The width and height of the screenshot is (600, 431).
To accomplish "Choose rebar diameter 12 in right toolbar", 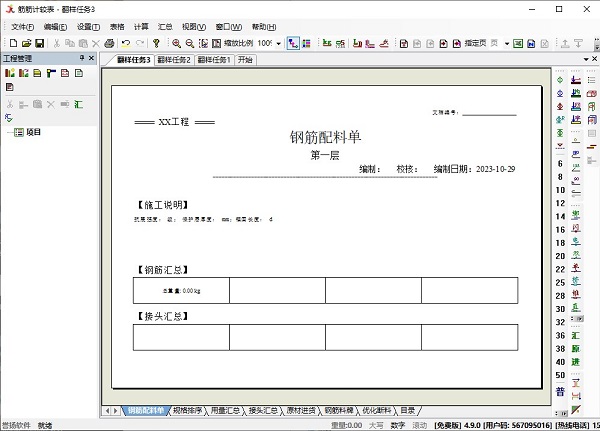I will coord(560,203).
